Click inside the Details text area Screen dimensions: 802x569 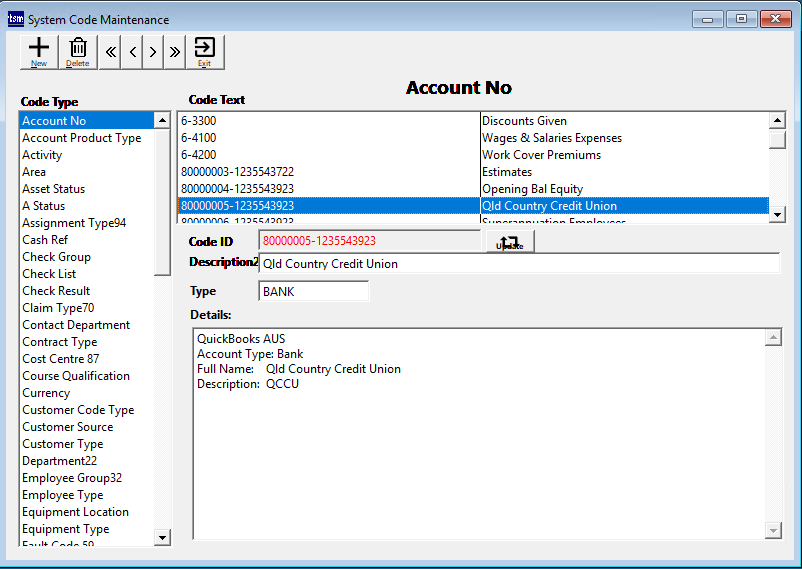[x=478, y=450]
